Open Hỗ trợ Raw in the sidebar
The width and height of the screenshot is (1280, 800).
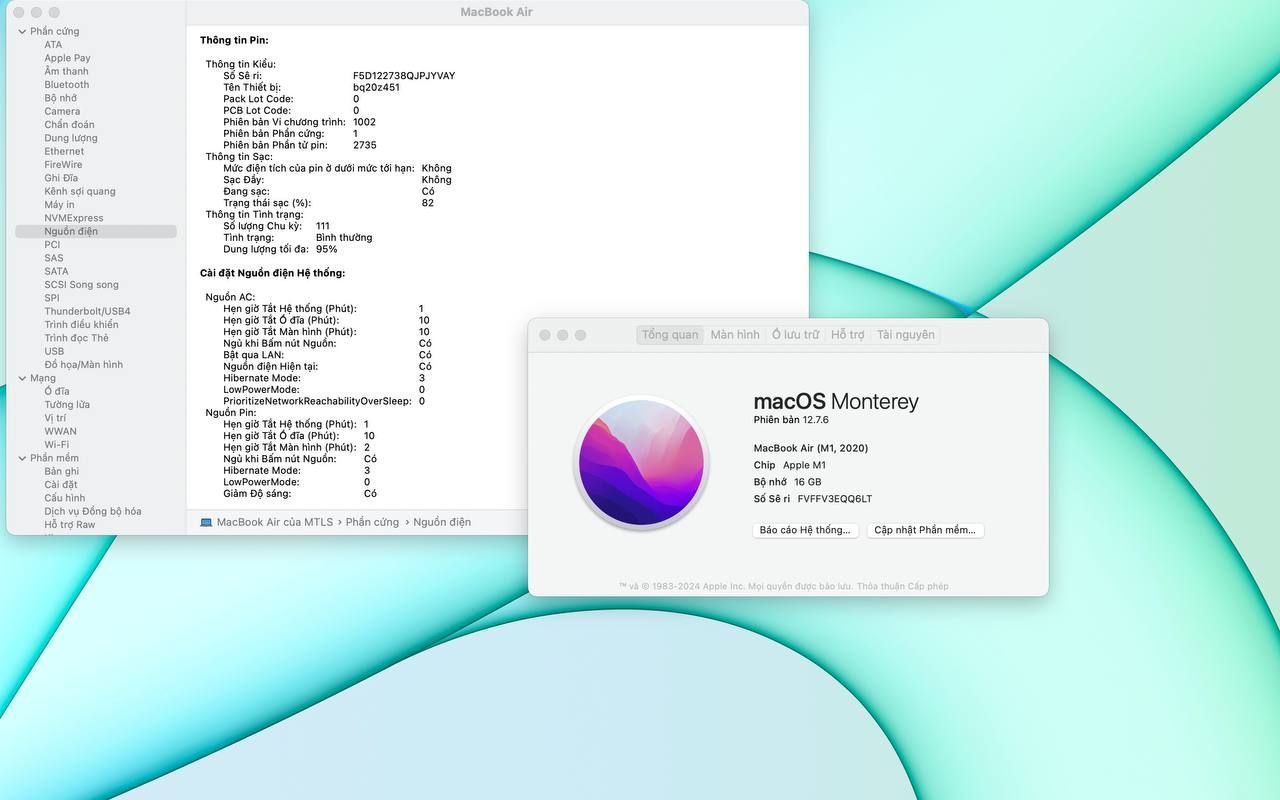pyautogui.click(x=70, y=525)
